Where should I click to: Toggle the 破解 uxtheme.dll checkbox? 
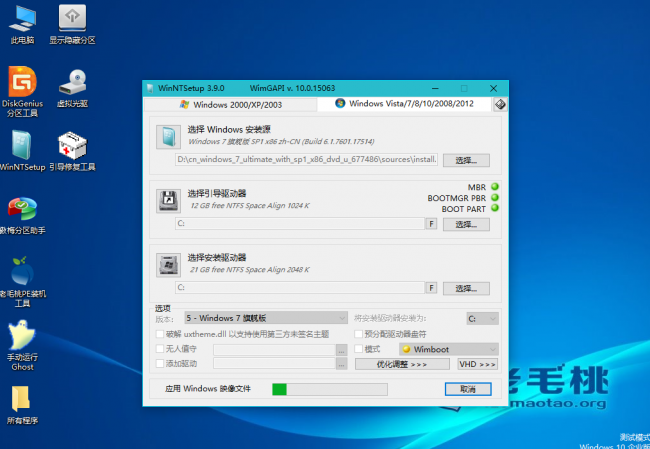[160, 334]
